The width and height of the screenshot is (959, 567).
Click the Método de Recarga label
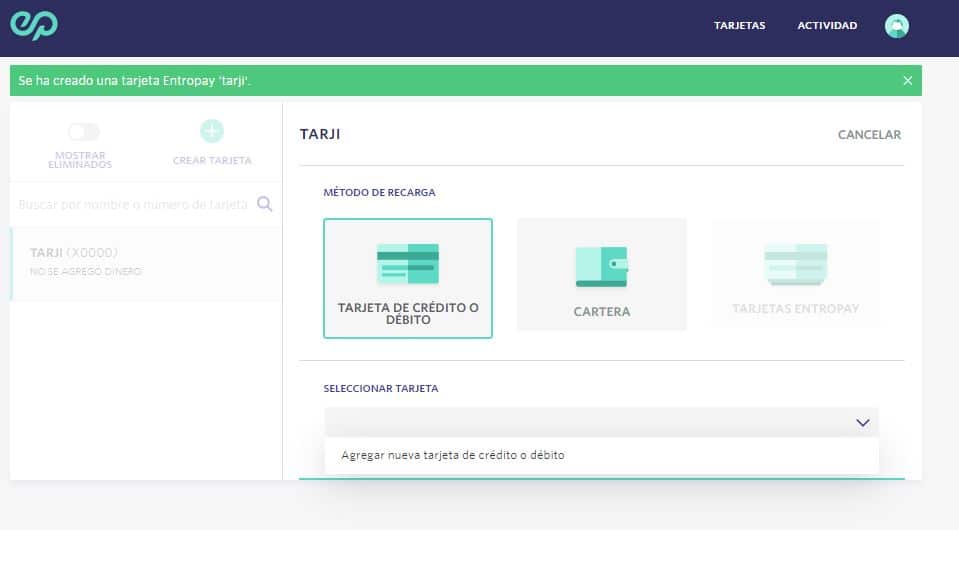[x=379, y=192]
